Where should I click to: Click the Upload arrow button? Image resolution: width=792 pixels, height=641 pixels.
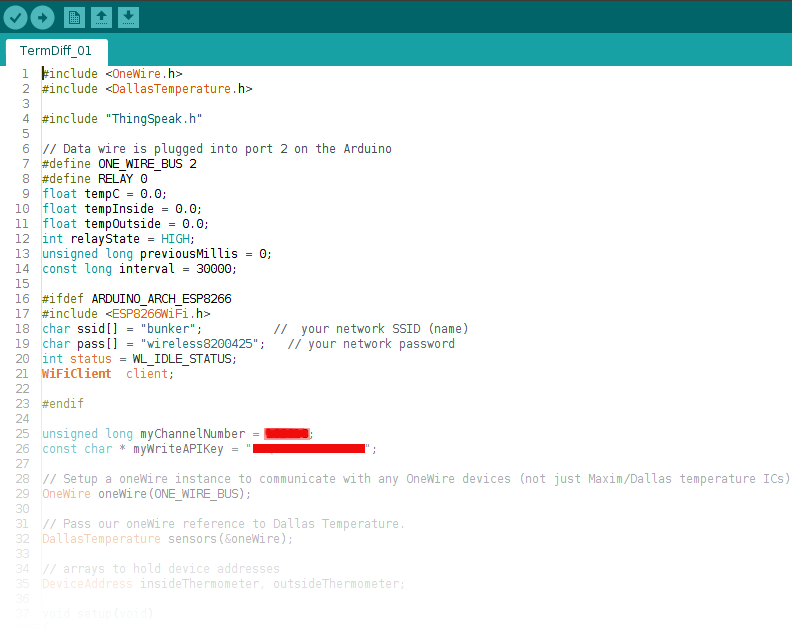[42, 18]
